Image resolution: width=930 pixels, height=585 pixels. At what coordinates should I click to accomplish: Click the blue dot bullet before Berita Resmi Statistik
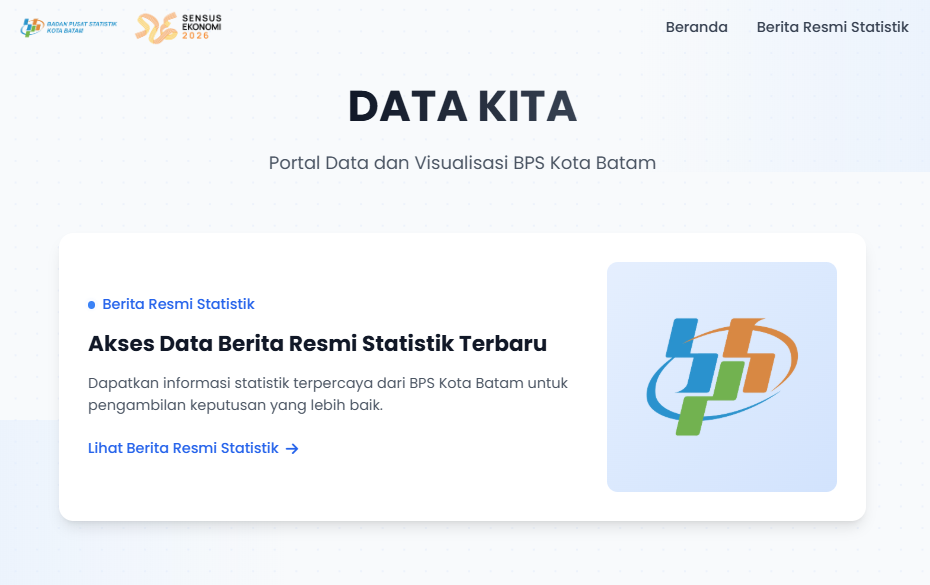pos(91,304)
